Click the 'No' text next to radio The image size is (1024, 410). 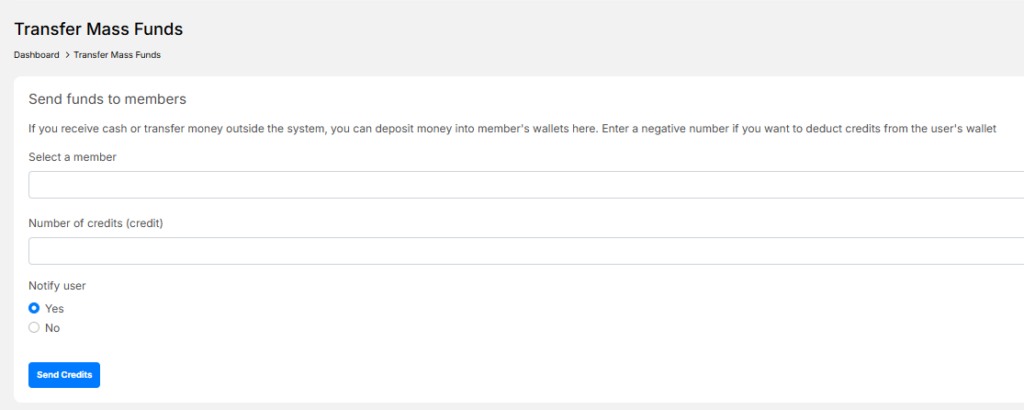(x=52, y=327)
